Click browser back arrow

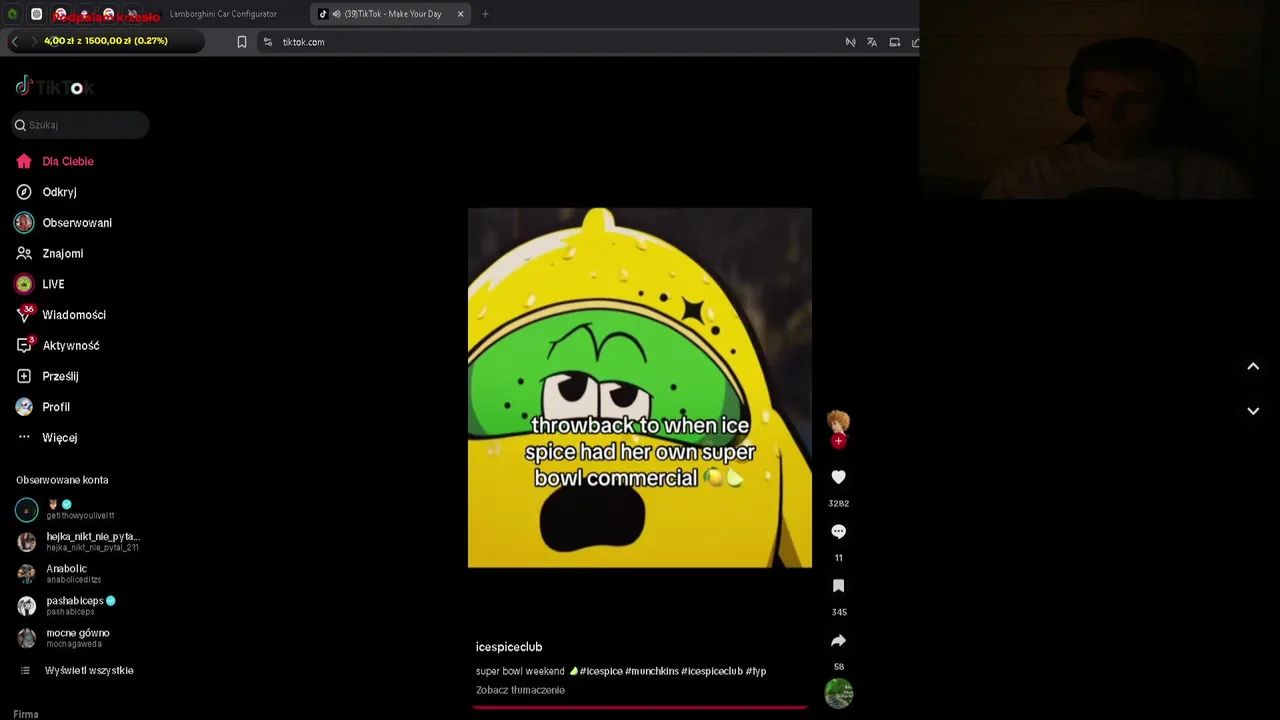14,41
